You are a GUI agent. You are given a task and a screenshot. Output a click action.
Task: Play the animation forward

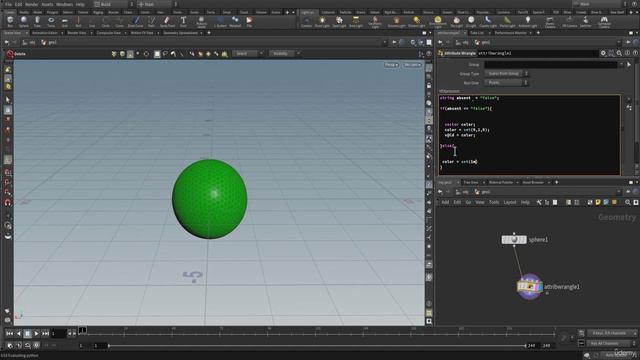point(36,333)
